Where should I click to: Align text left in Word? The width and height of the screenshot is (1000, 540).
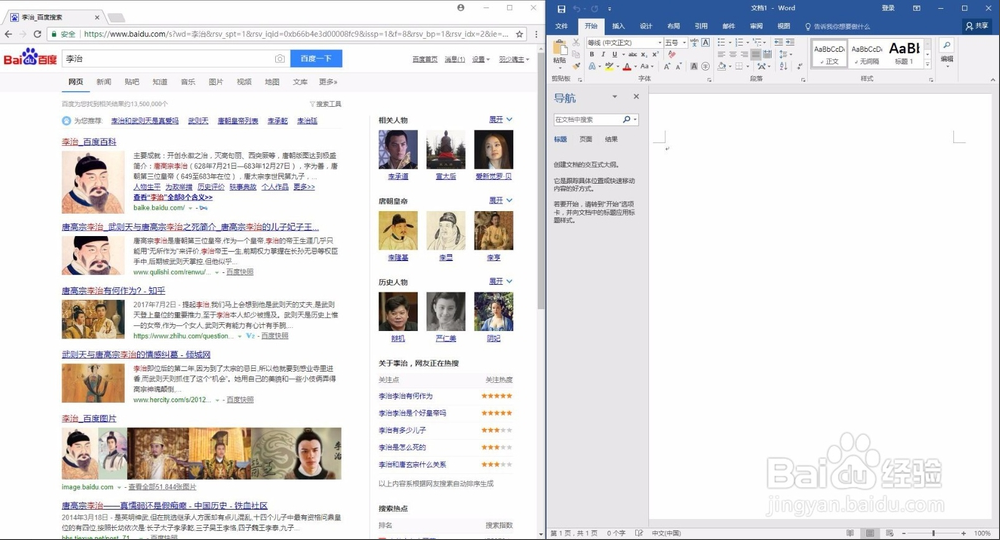[721, 54]
